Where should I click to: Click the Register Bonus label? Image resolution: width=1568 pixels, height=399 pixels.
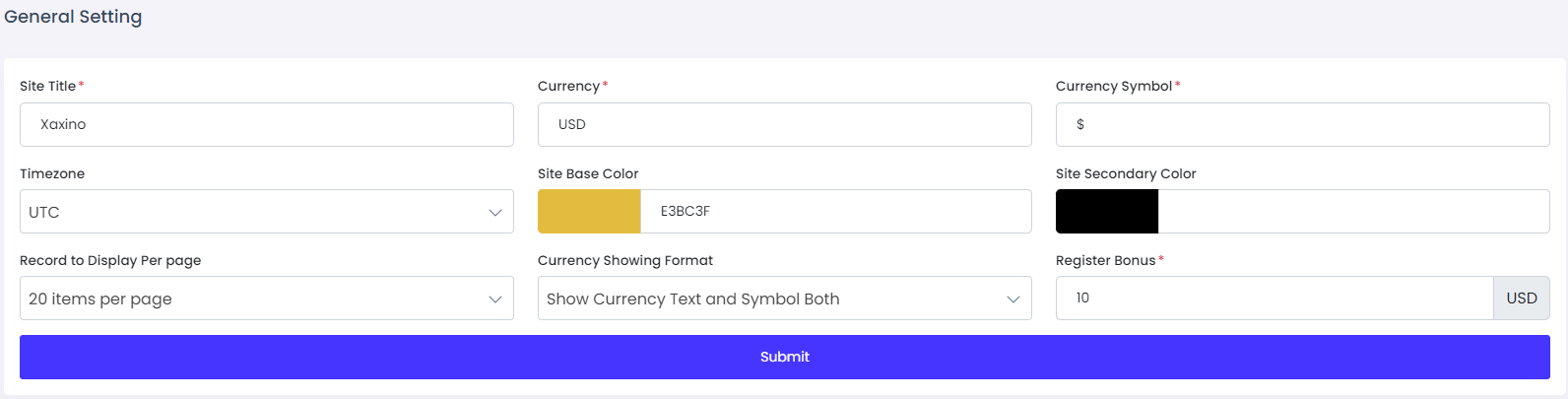click(x=1105, y=260)
